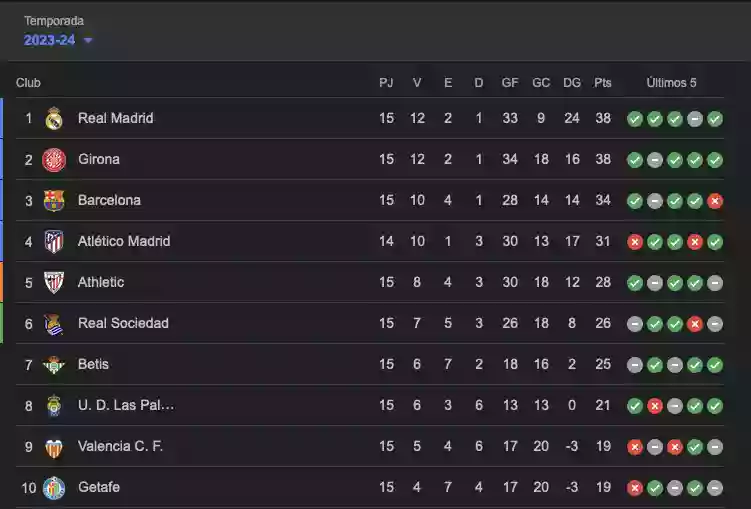Click Barcelona's red loss result icon
Screen dimensions: 751x509
(715, 201)
